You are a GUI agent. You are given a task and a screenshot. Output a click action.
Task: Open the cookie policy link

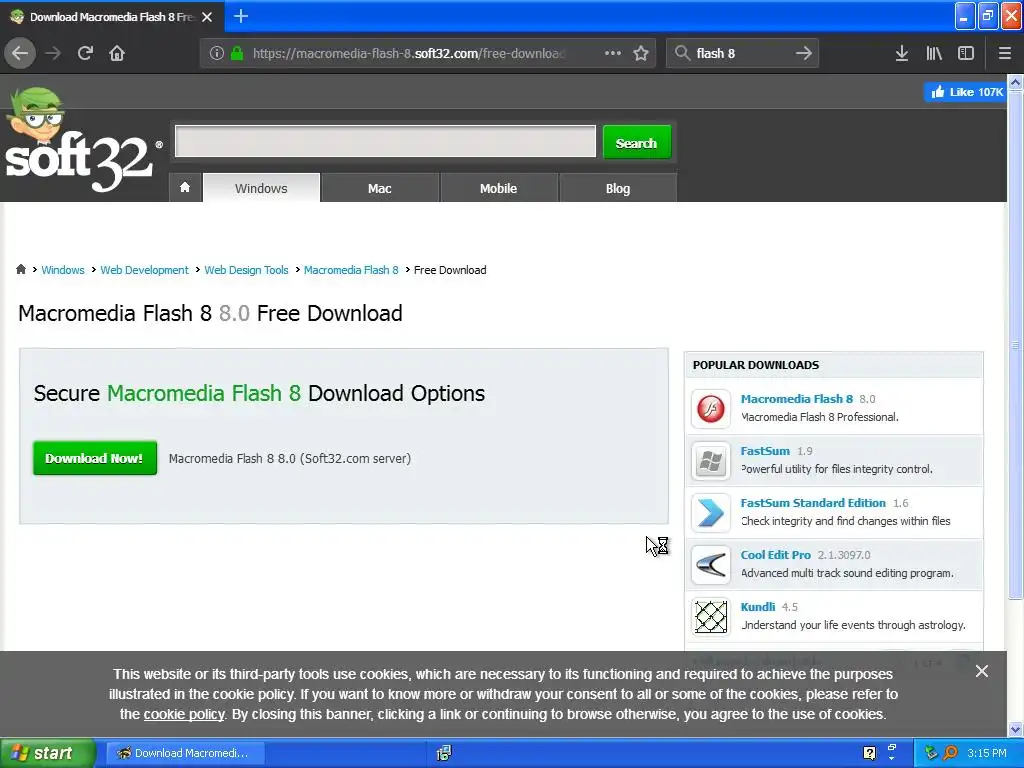(x=184, y=714)
